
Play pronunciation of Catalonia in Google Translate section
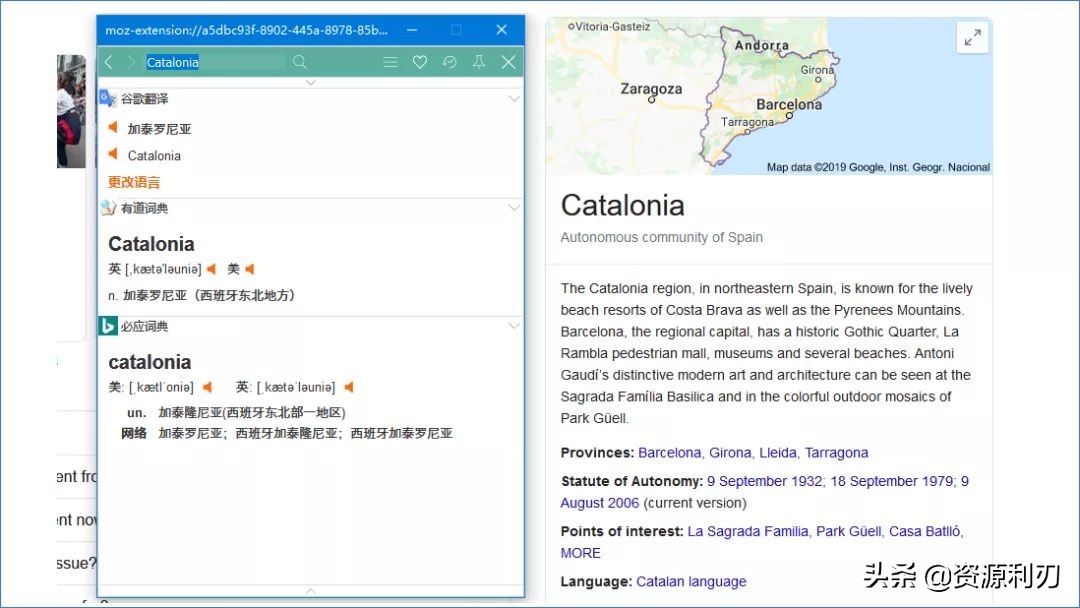coord(113,154)
